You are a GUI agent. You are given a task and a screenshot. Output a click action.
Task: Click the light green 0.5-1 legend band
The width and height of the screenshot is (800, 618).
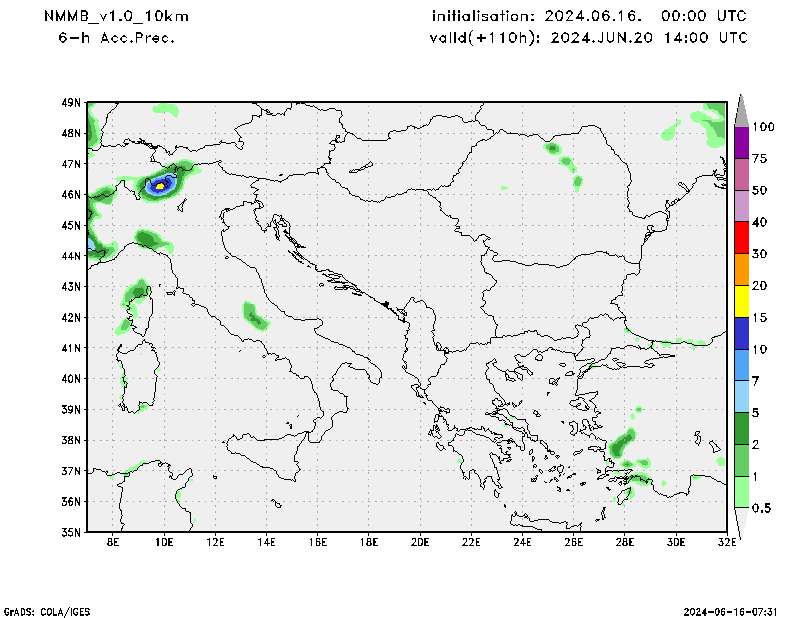pos(742,492)
